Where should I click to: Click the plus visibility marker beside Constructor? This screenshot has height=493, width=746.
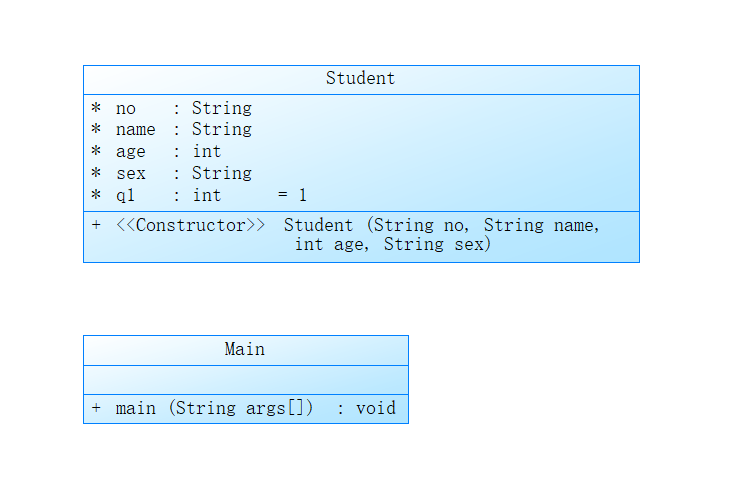96,225
